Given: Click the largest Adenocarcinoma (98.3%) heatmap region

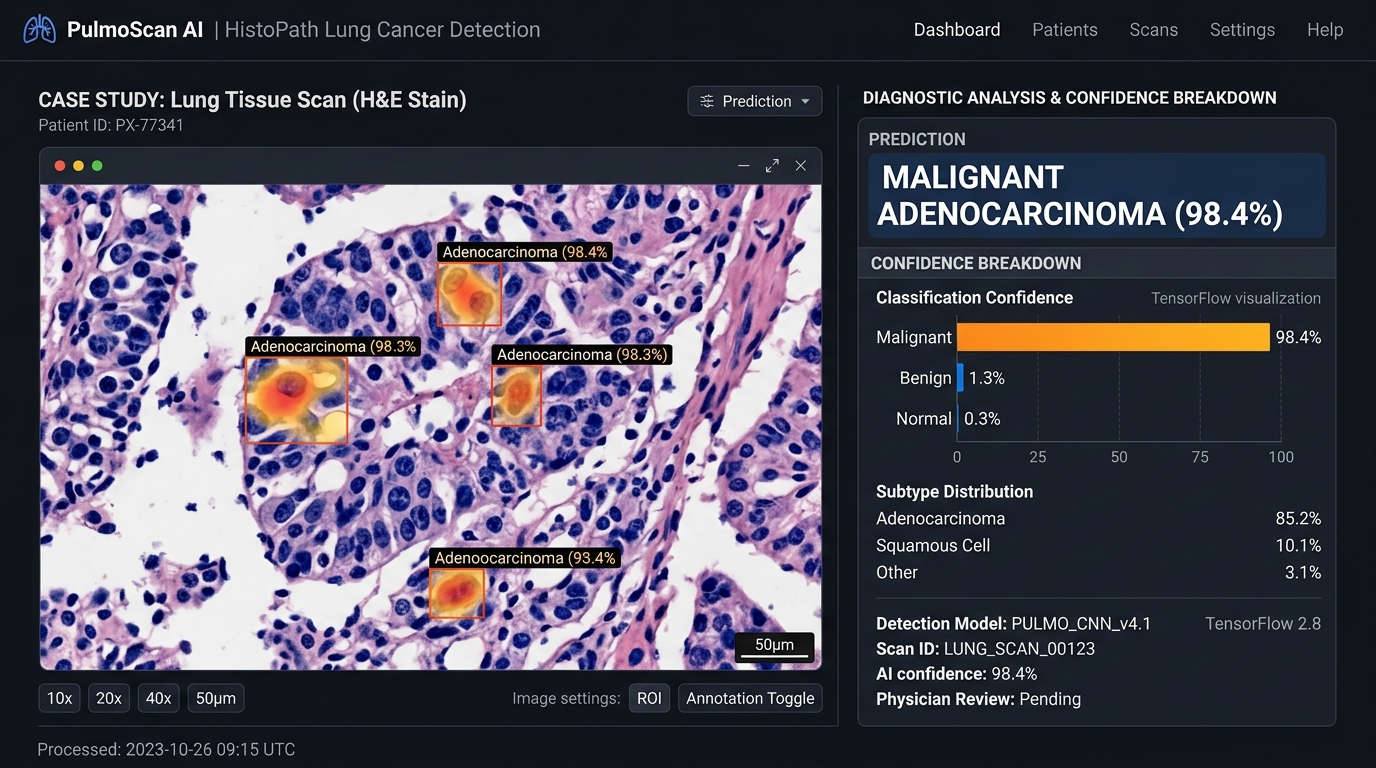Looking at the screenshot, I should point(296,400).
